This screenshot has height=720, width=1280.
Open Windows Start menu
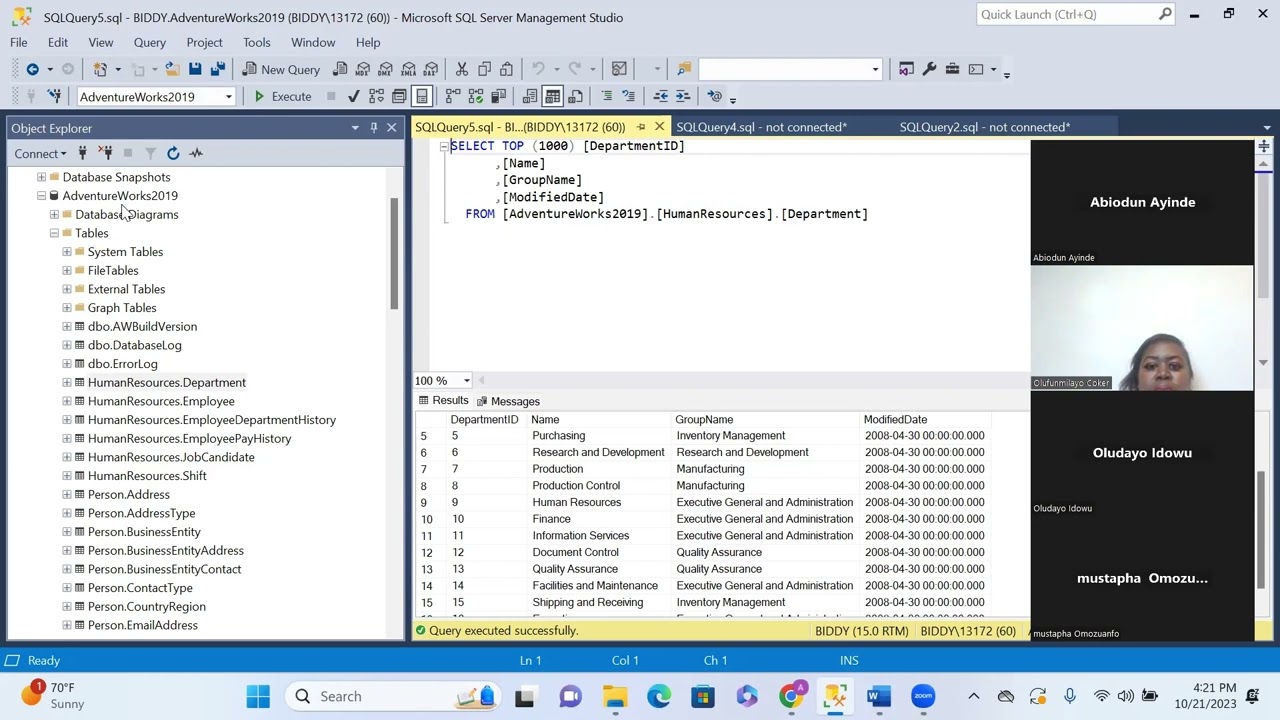tap(258, 696)
